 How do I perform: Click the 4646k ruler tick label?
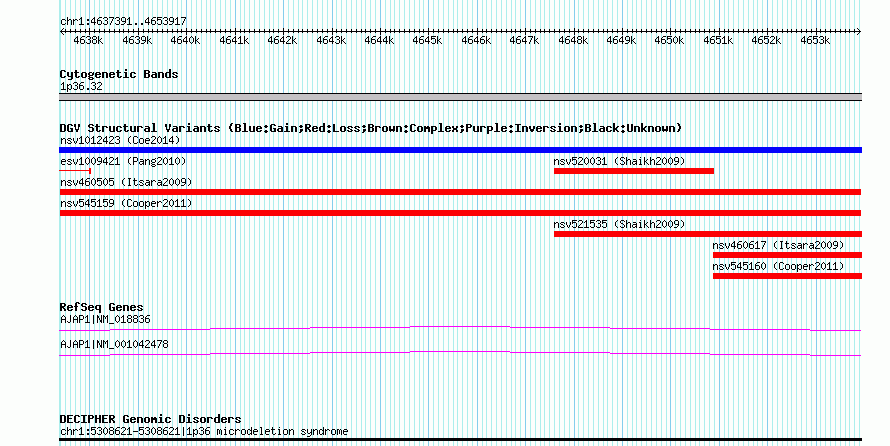(476, 41)
